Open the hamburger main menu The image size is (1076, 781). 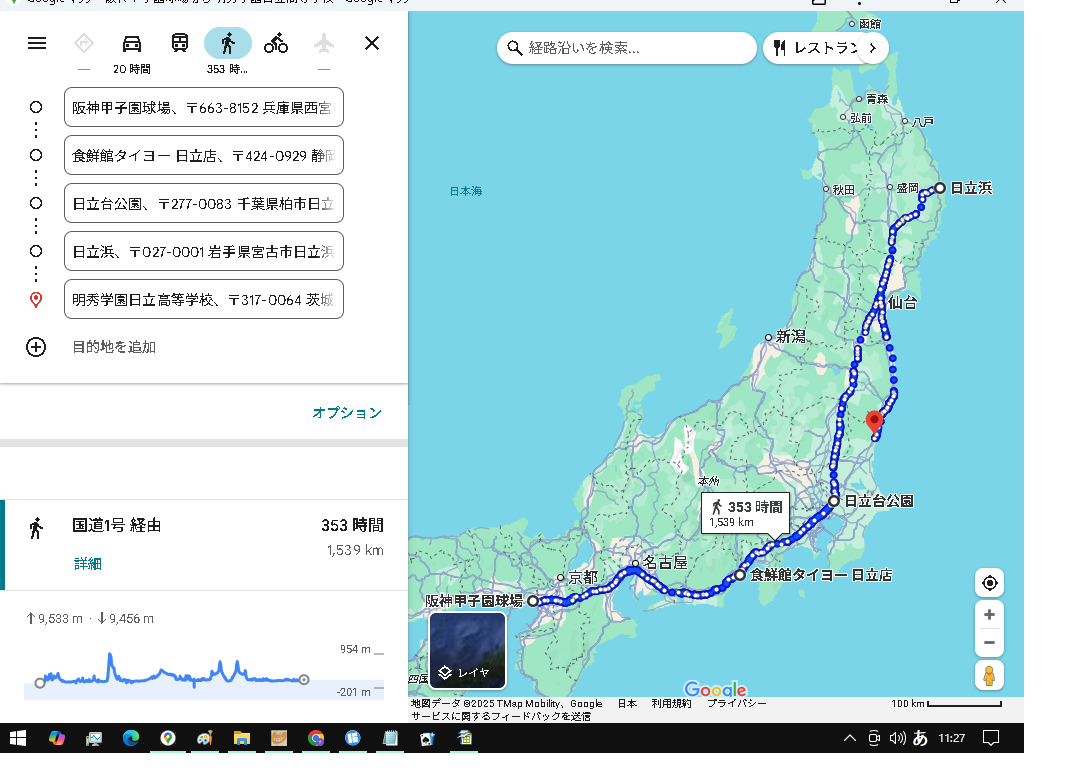tap(37, 43)
